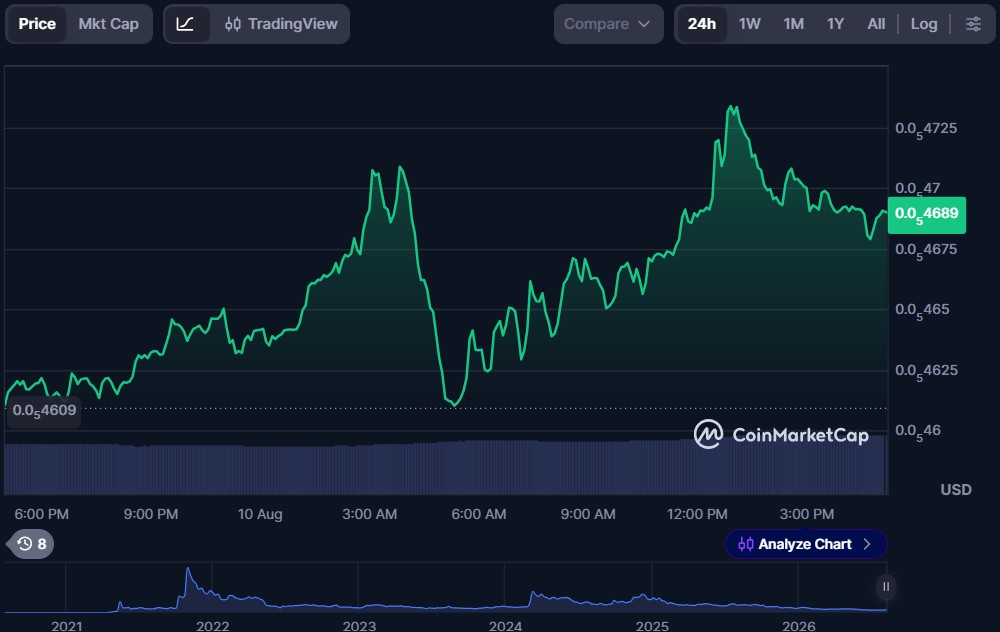The height and width of the screenshot is (632, 1000).
Task: Click the USD currency label
Action: click(x=956, y=490)
